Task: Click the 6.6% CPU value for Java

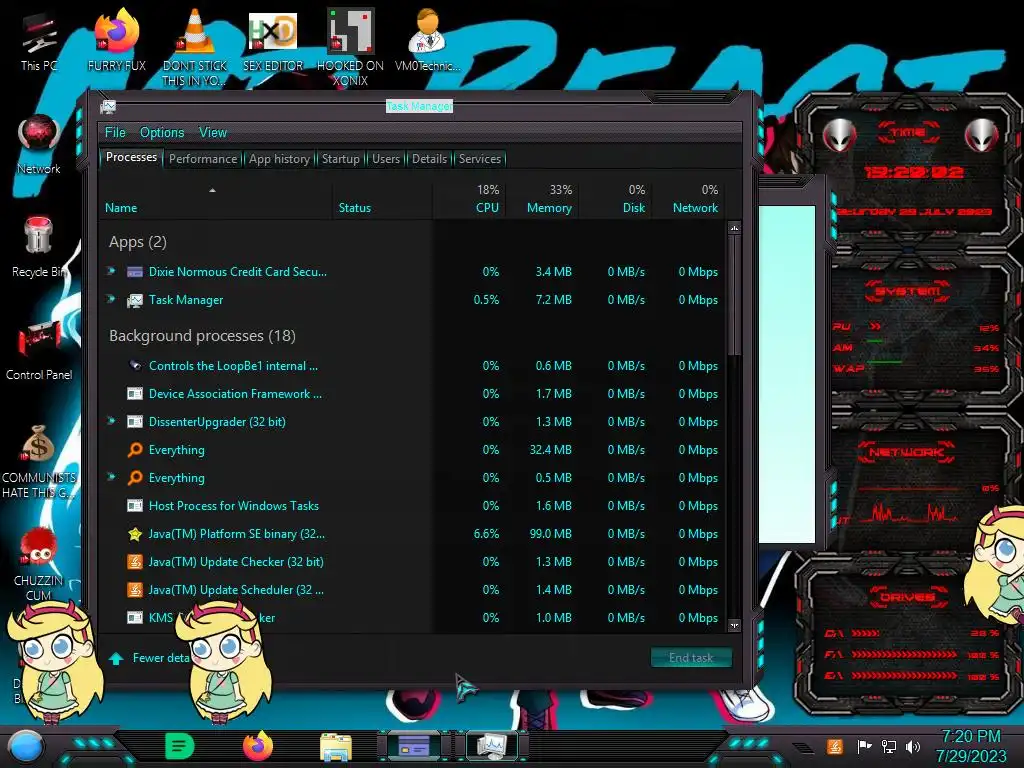Action: tap(486, 534)
